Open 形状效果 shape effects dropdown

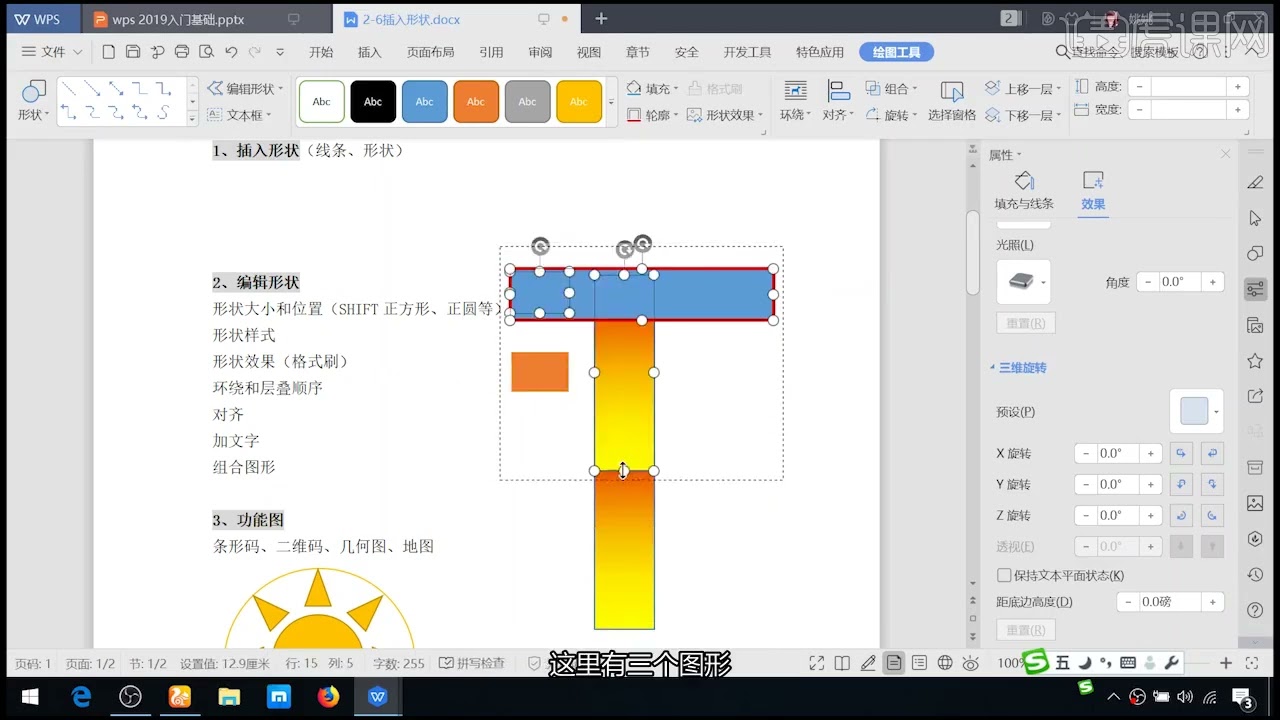[725, 115]
